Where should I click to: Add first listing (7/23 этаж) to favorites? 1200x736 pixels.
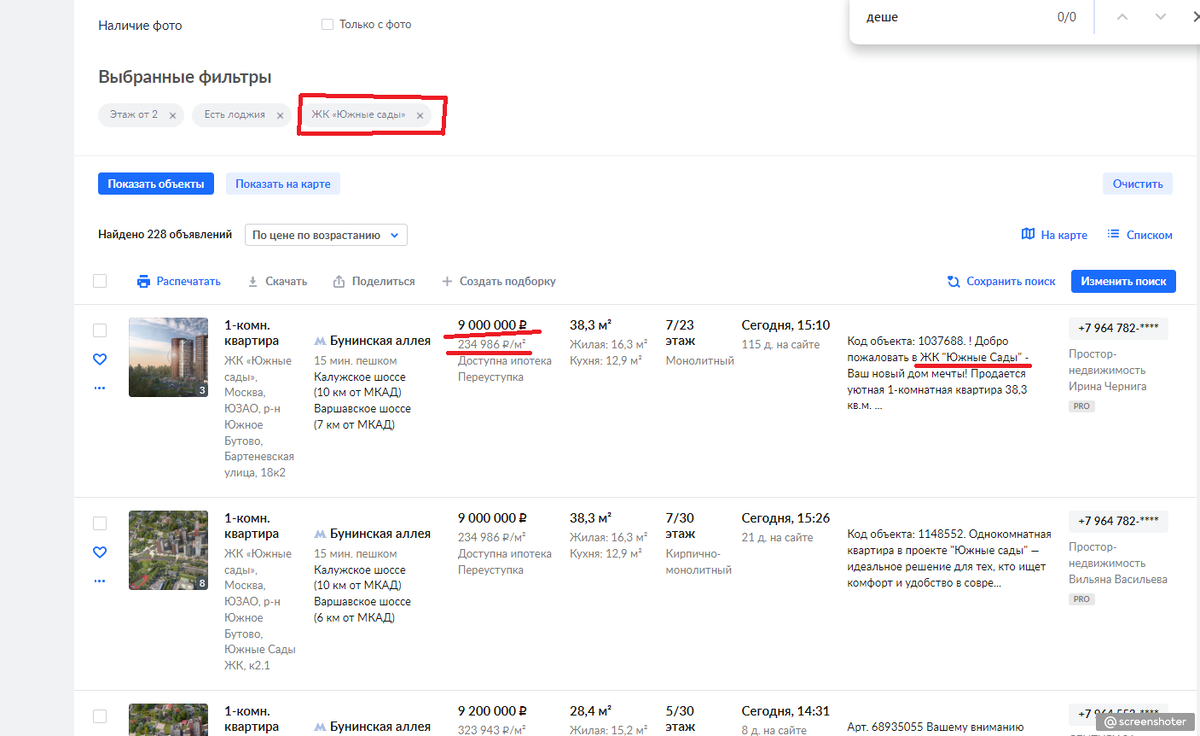click(100, 359)
